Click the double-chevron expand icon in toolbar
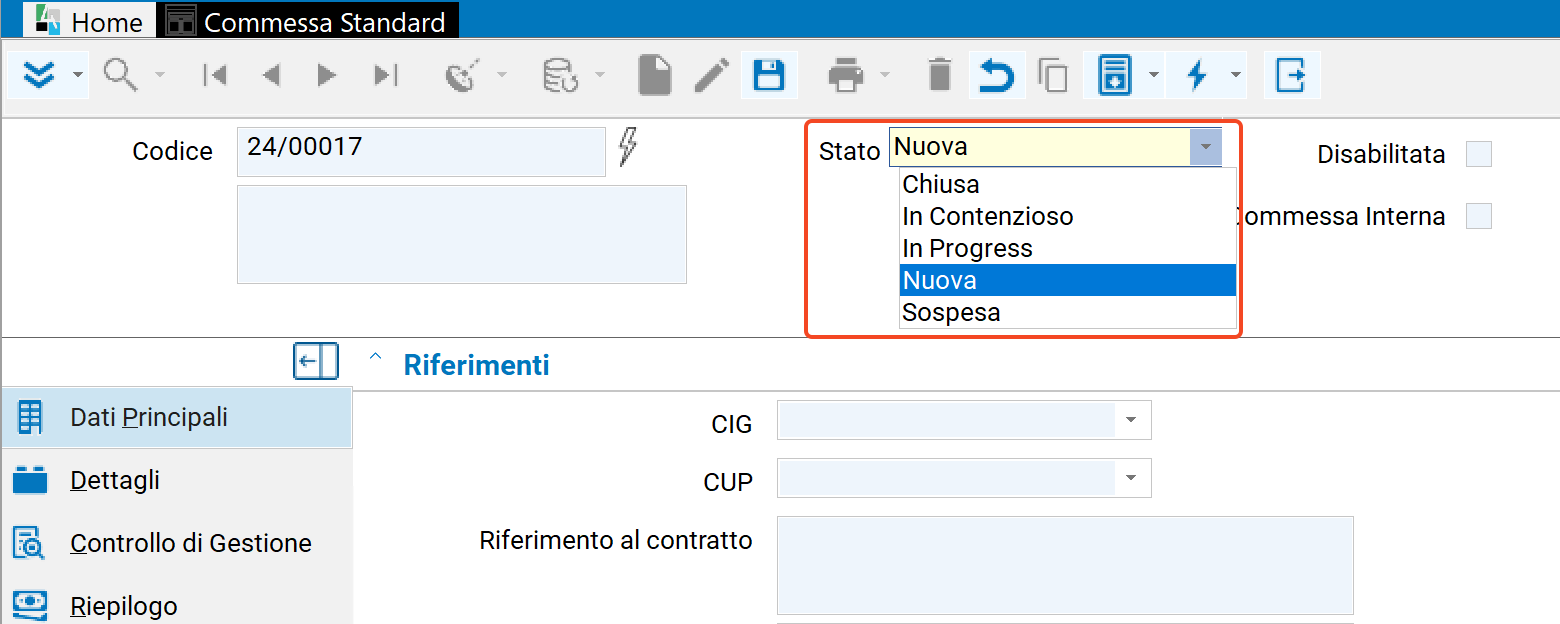The height and width of the screenshot is (624, 1560). click(x=39, y=75)
